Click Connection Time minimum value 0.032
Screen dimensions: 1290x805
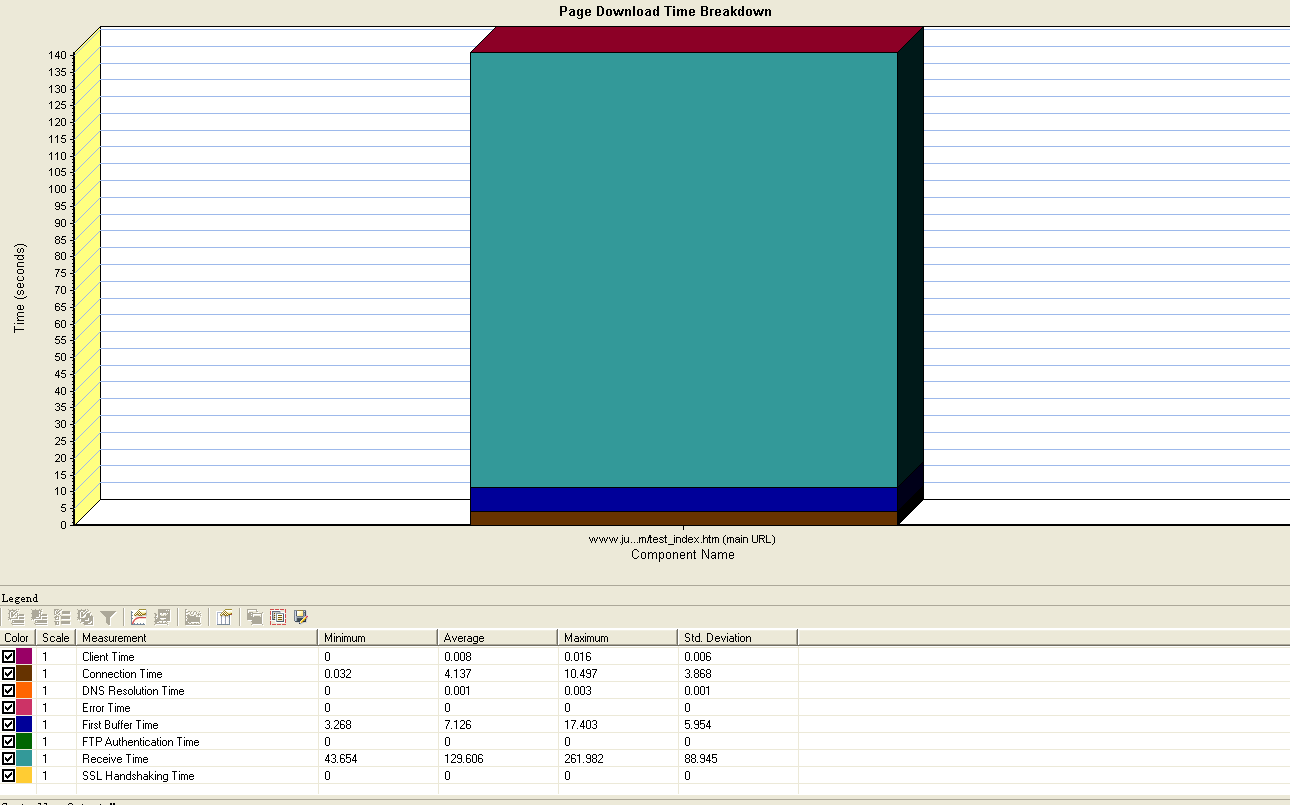[x=337, y=673]
